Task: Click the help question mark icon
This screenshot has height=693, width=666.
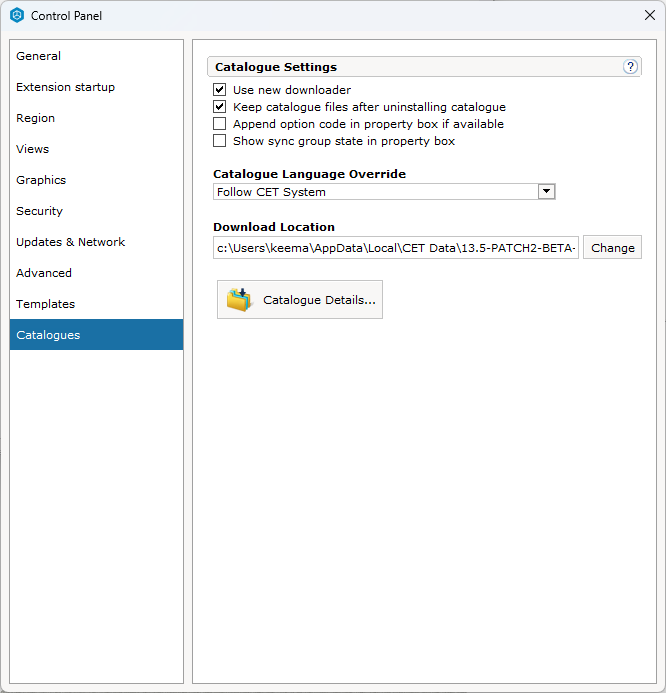Action: click(630, 67)
